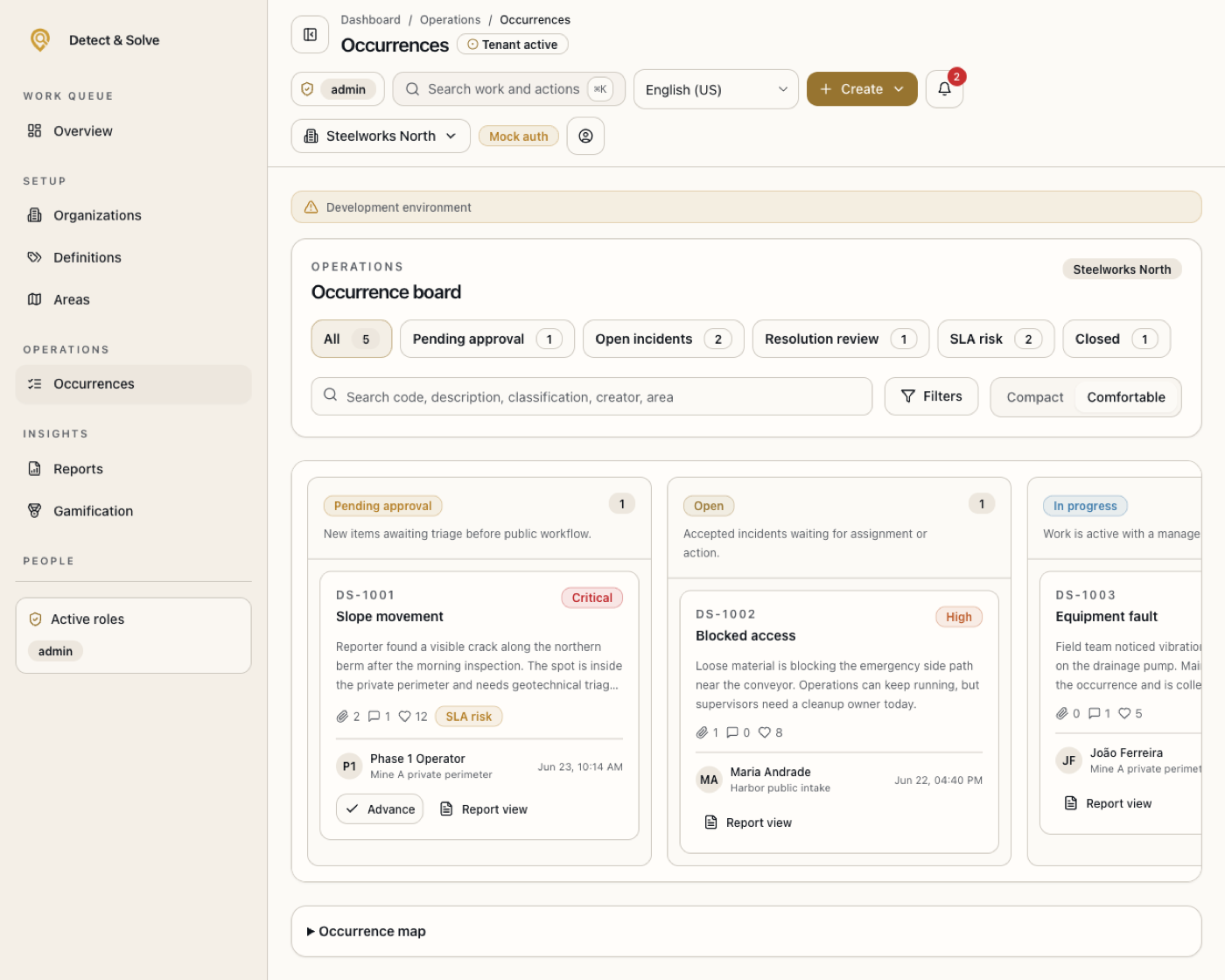The image size is (1225, 980).
Task: Collapse the sidebar panel toggle icon
Action: (x=310, y=34)
